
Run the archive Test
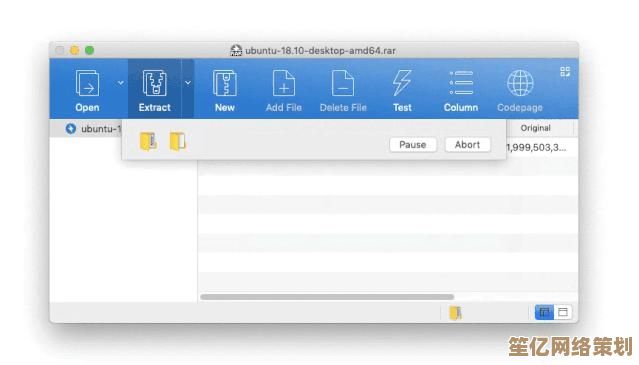pos(402,90)
